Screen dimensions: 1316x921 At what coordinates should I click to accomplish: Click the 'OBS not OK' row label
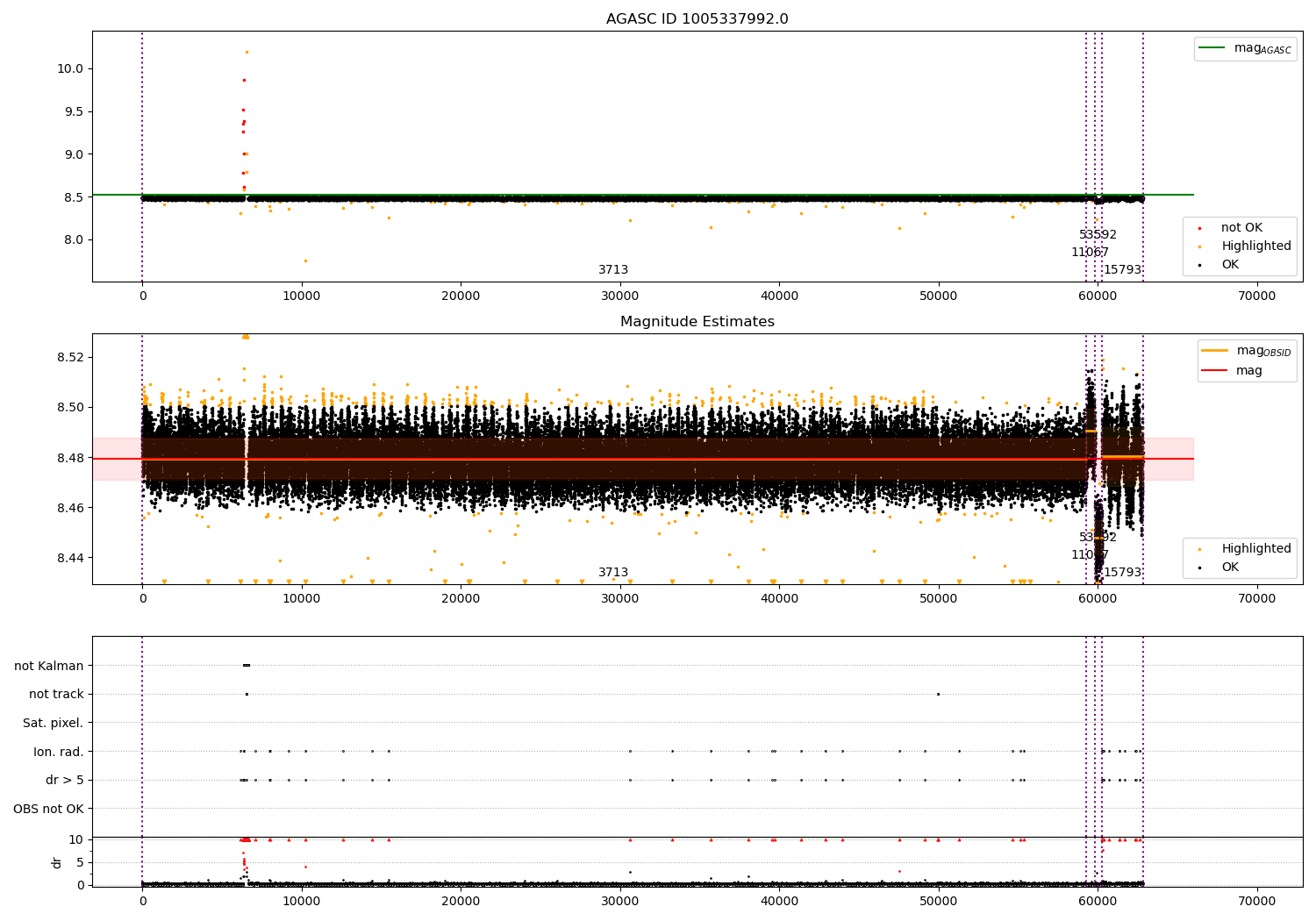click(48, 810)
